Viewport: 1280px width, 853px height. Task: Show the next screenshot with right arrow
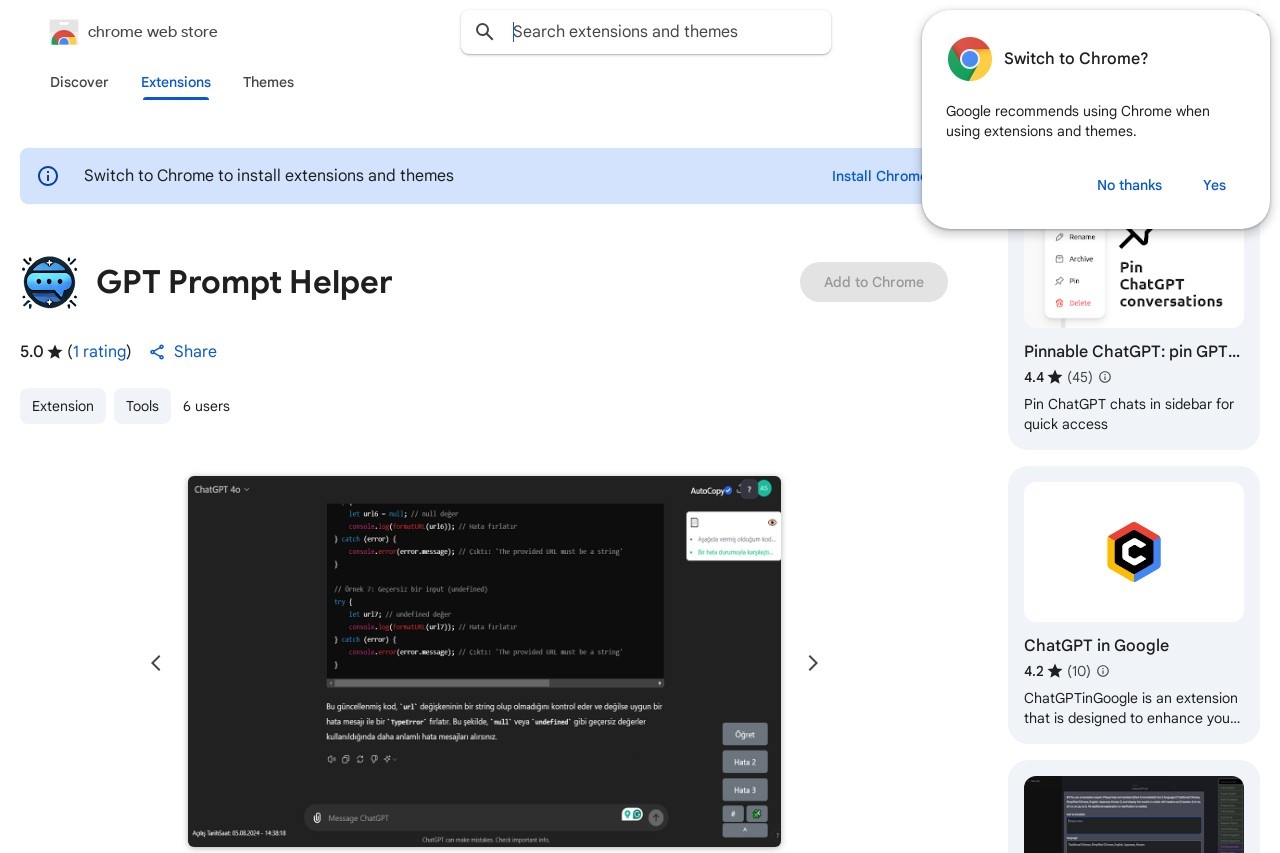pyautogui.click(x=813, y=663)
